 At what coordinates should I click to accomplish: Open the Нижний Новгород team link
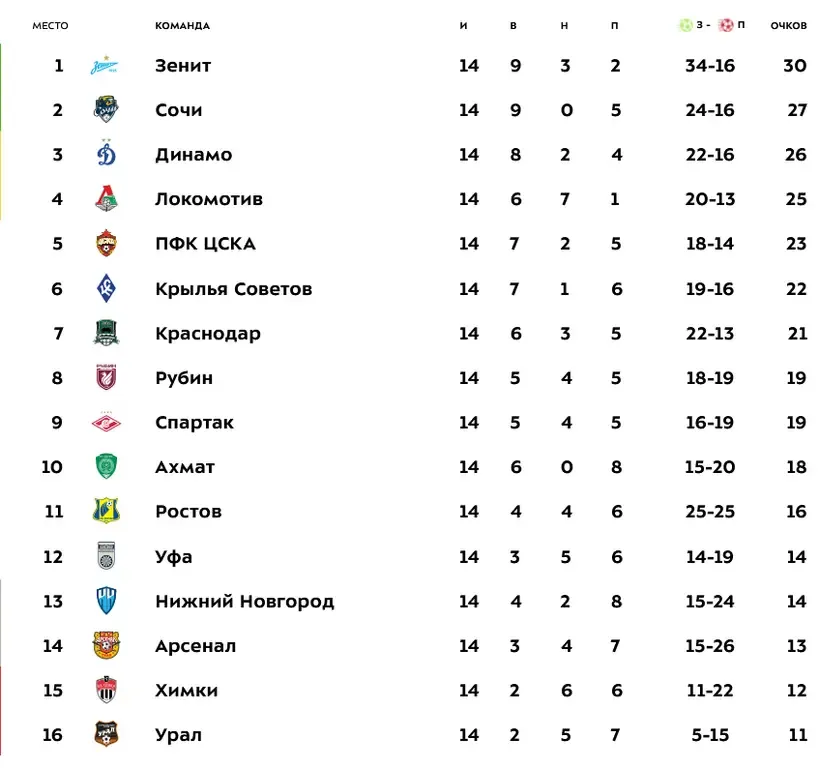click(244, 601)
